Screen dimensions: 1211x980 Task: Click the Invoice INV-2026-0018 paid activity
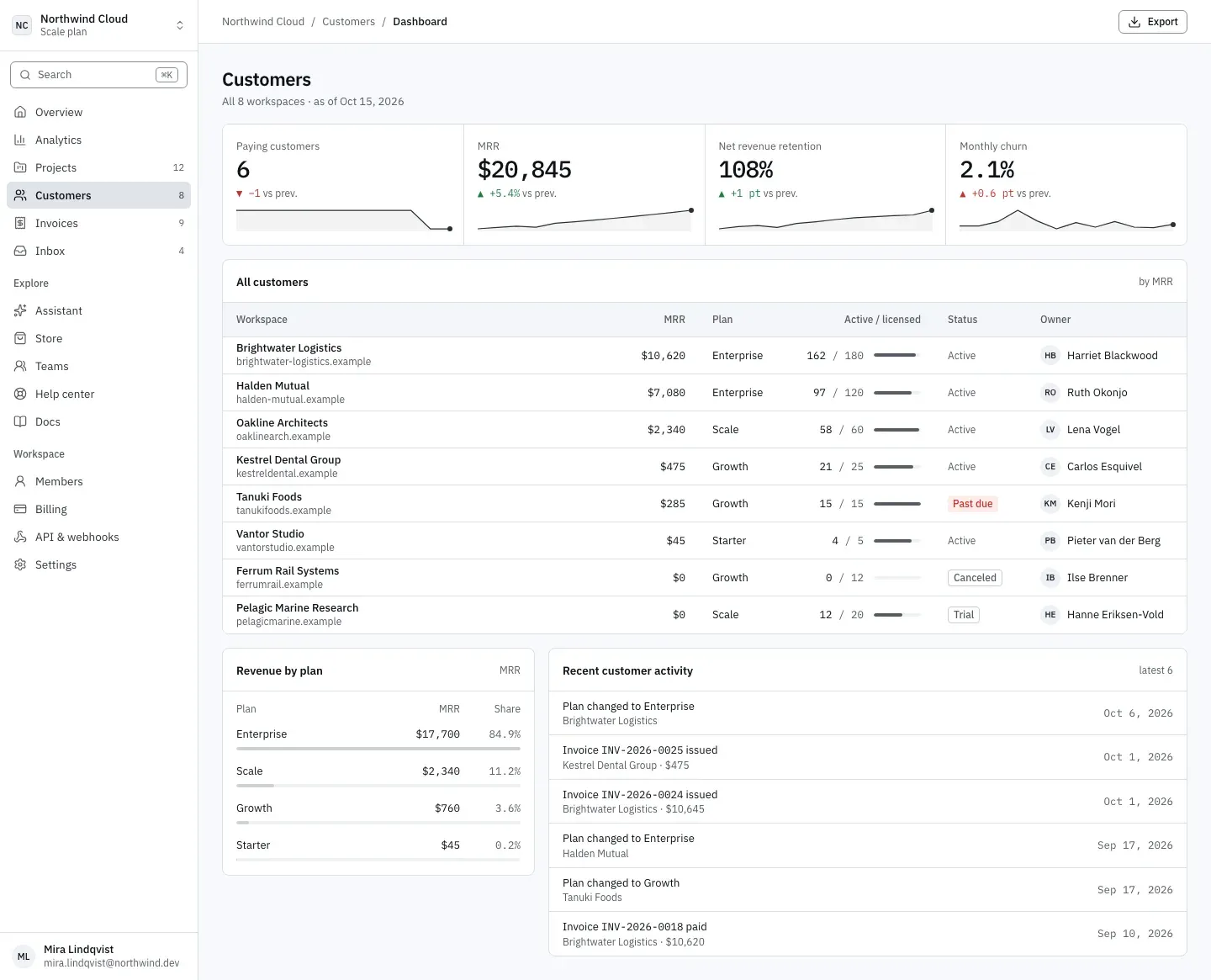pyautogui.click(x=867, y=934)
